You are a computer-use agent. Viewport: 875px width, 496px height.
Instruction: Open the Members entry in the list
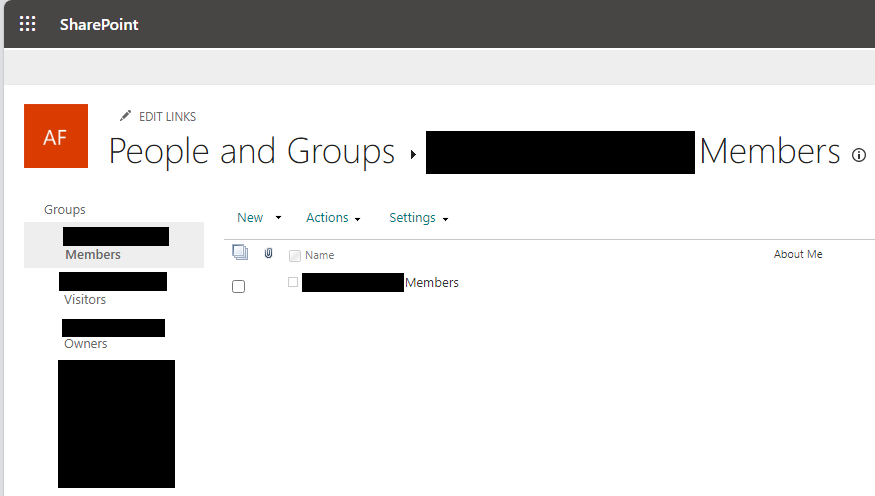[x=431, y=283]
